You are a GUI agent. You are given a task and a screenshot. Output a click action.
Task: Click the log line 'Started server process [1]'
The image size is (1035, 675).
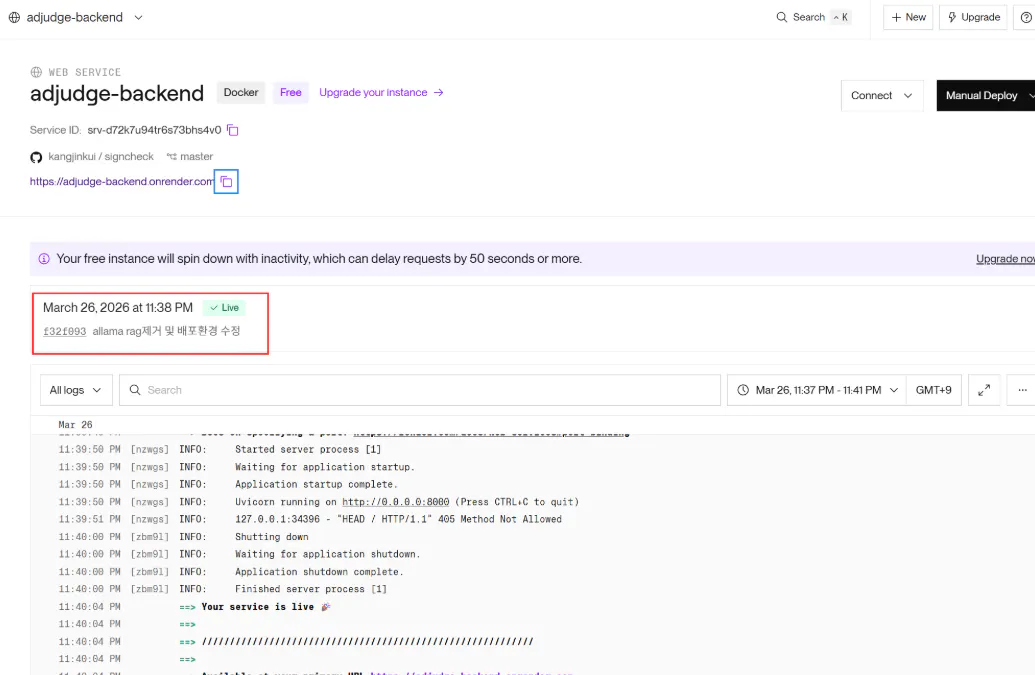pyautogui.click(x=308, y=449)
